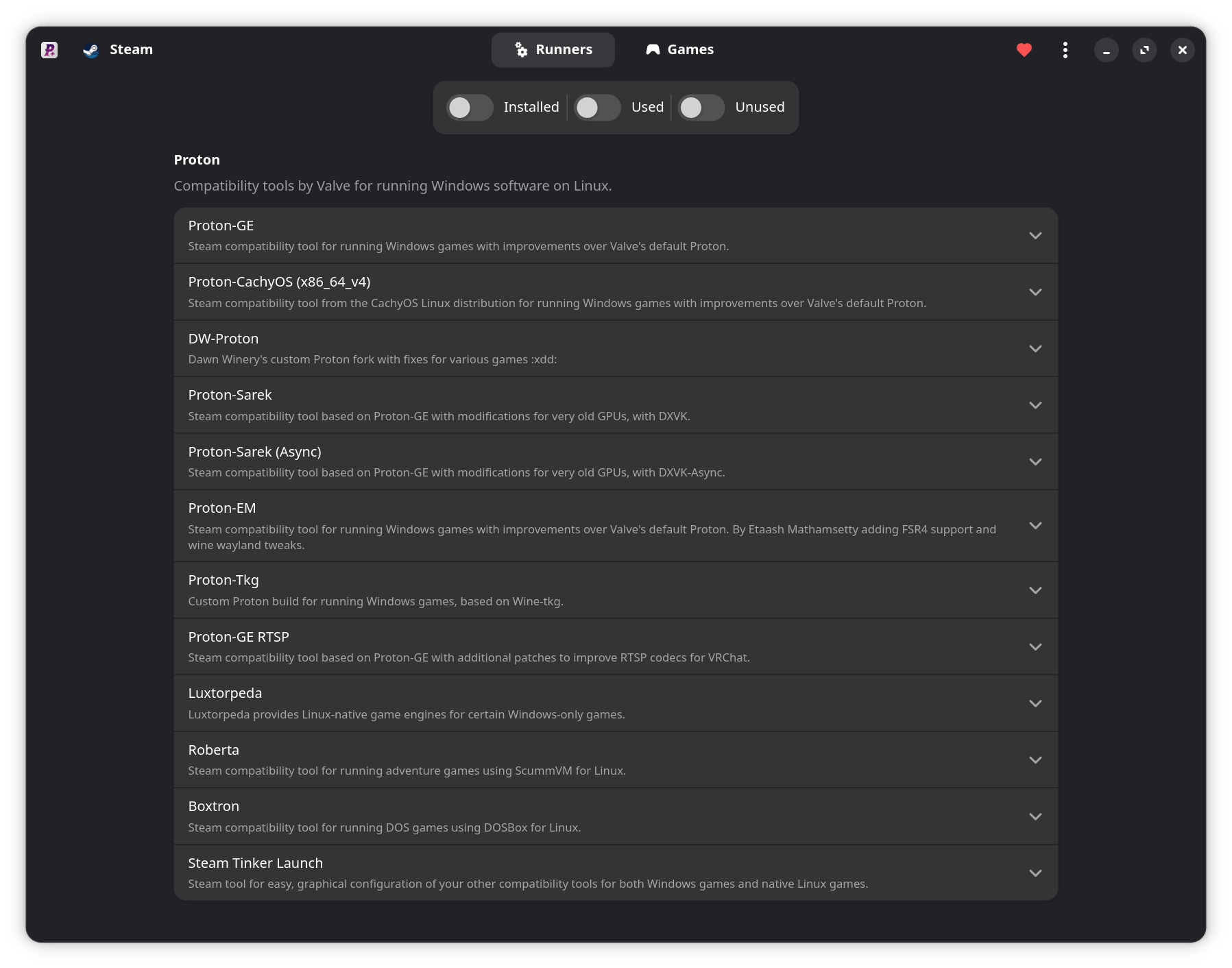
Task: Maximize the window
Action: (1144, 50)
